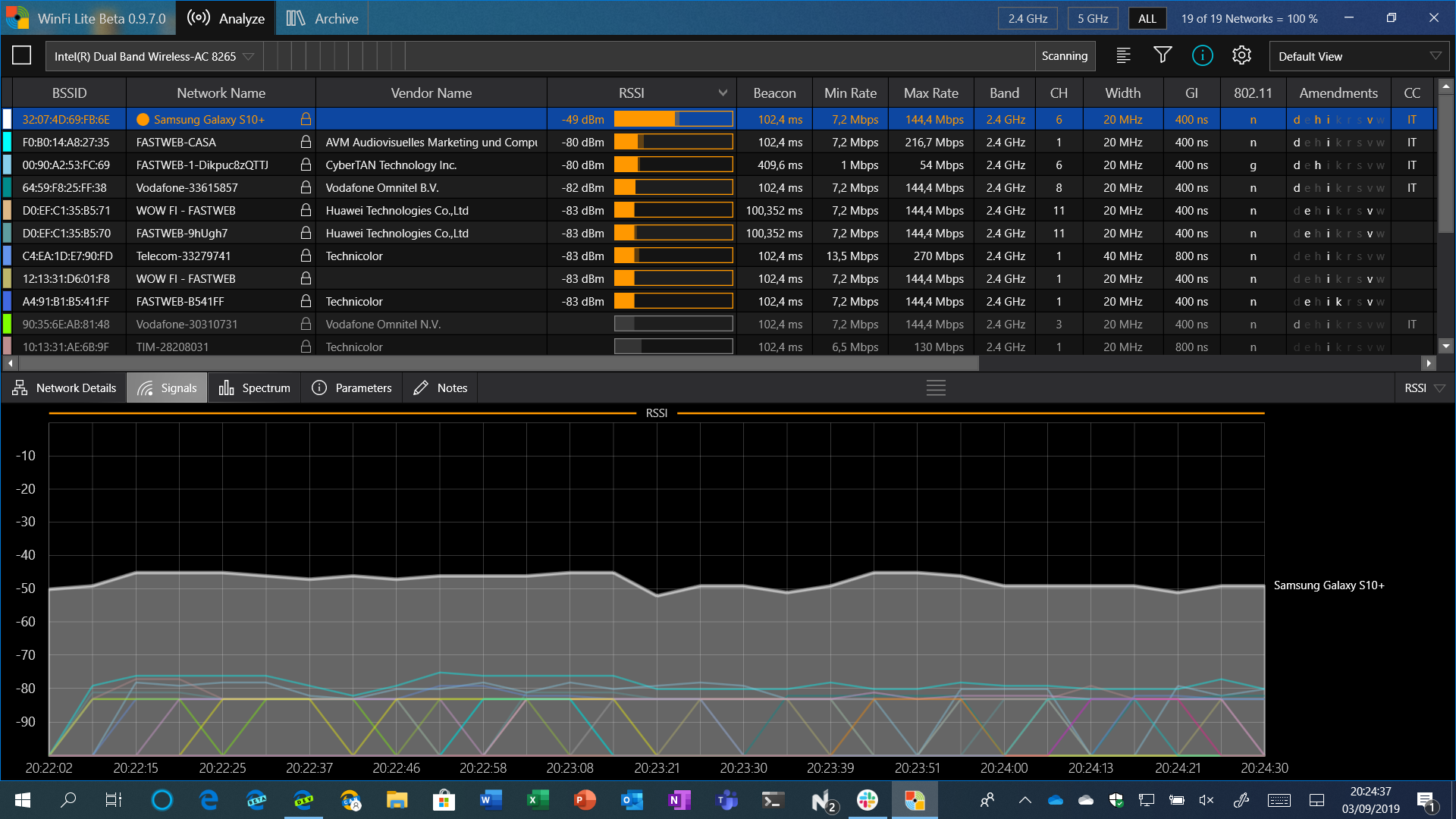Open File Explorer from taskbar
The width and height of the screenshot is (1456, 819).
pos(397,800)
